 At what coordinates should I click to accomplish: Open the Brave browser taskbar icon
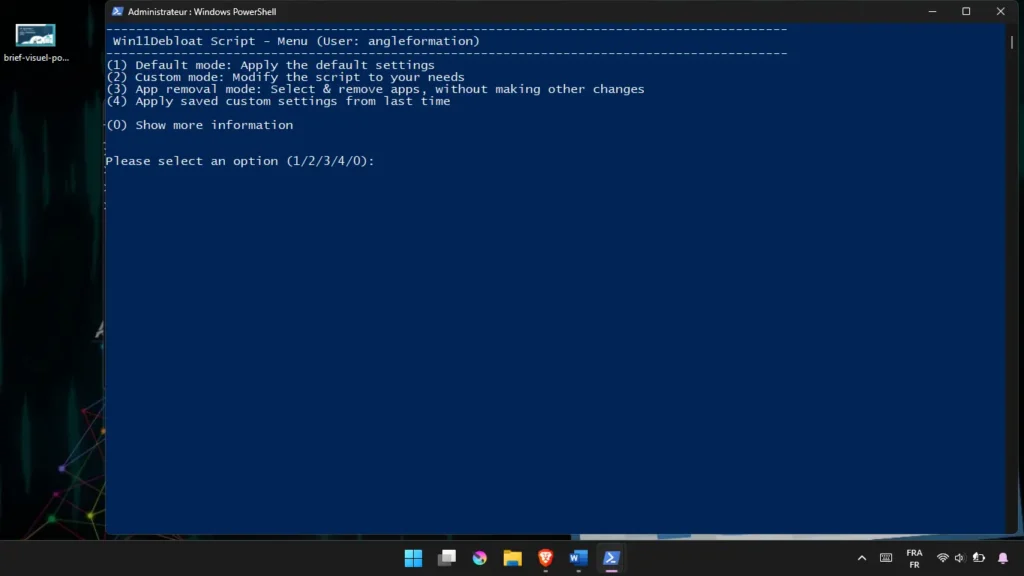[x=545, y=558]
